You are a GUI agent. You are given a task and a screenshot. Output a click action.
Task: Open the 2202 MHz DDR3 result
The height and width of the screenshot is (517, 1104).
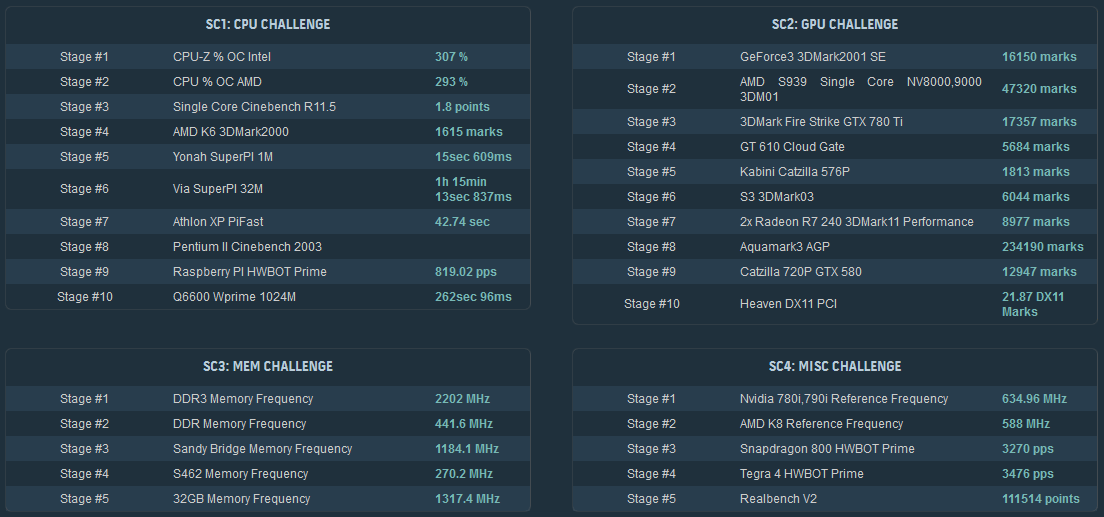(462, 399)
